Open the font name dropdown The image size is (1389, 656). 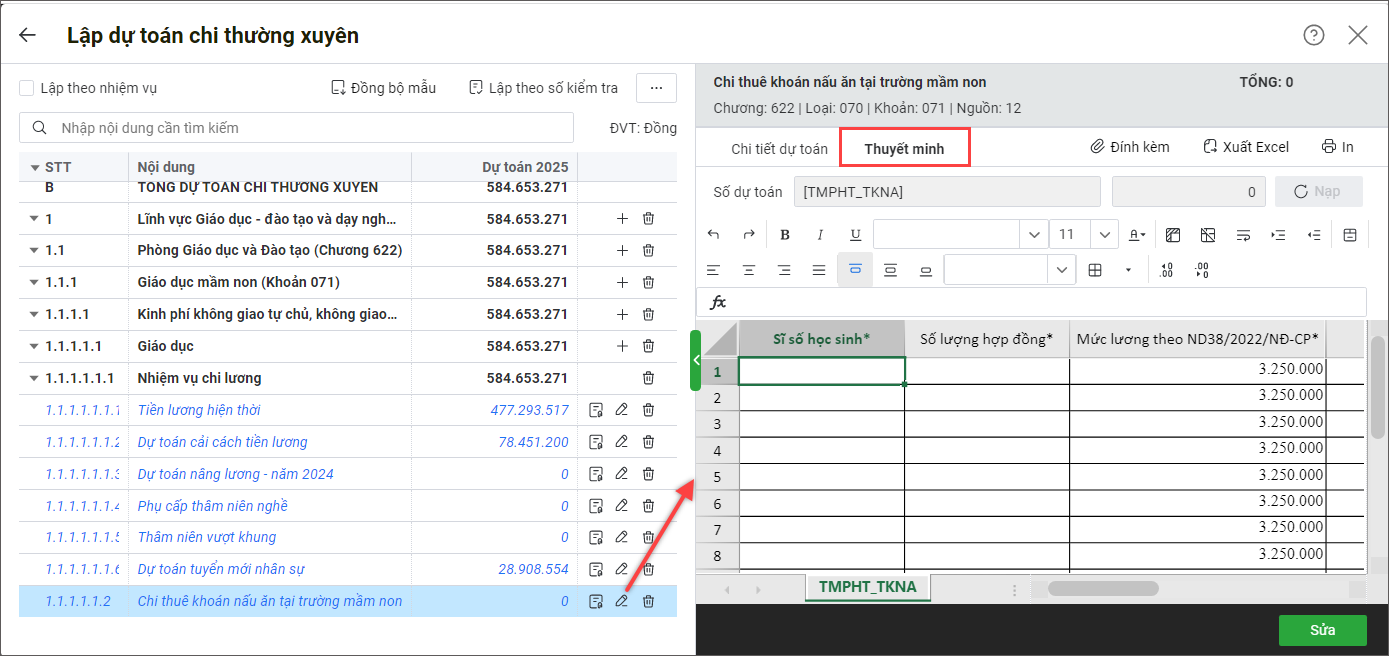tap(1033, 235)
